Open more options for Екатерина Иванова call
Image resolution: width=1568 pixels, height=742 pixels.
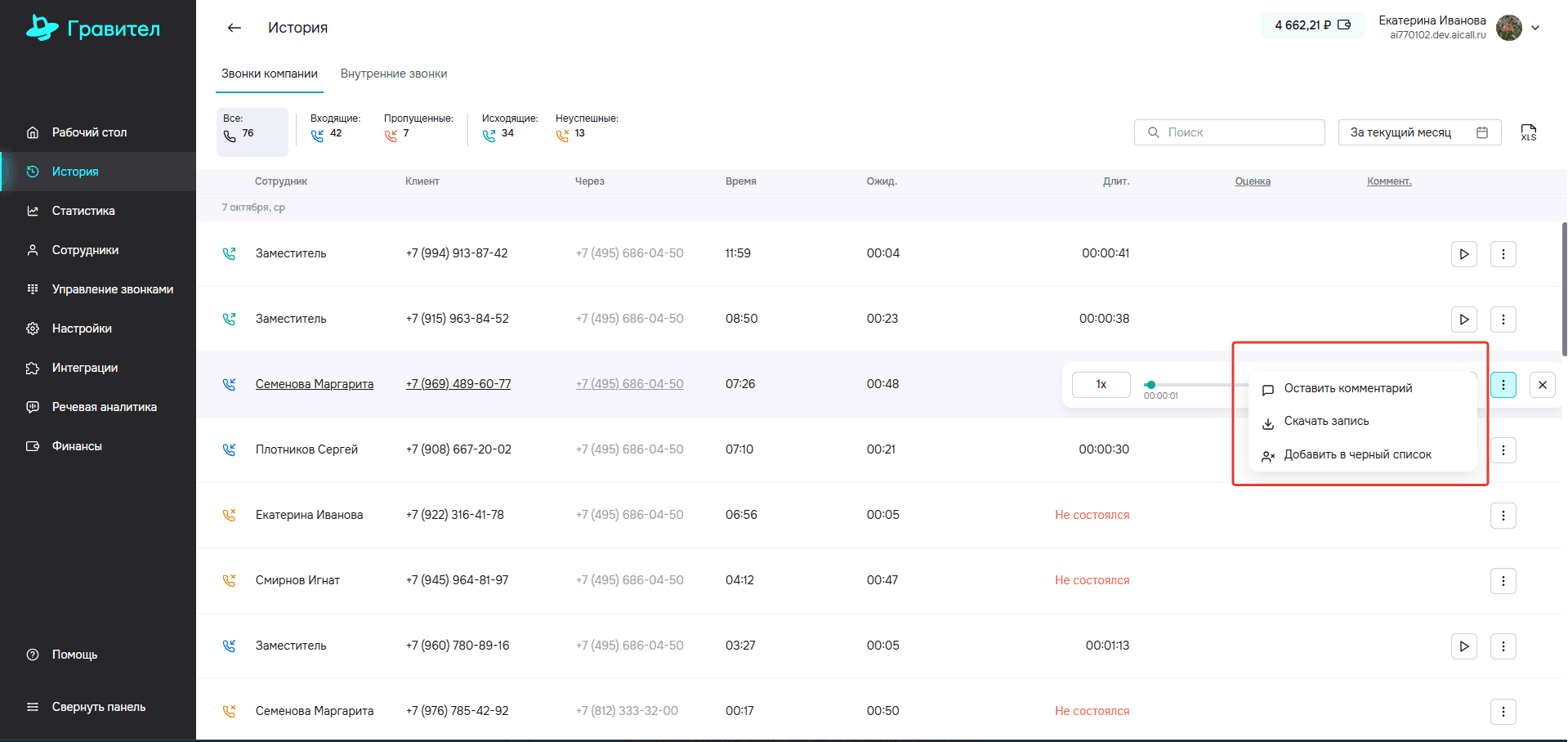[x=1503, y=516]
